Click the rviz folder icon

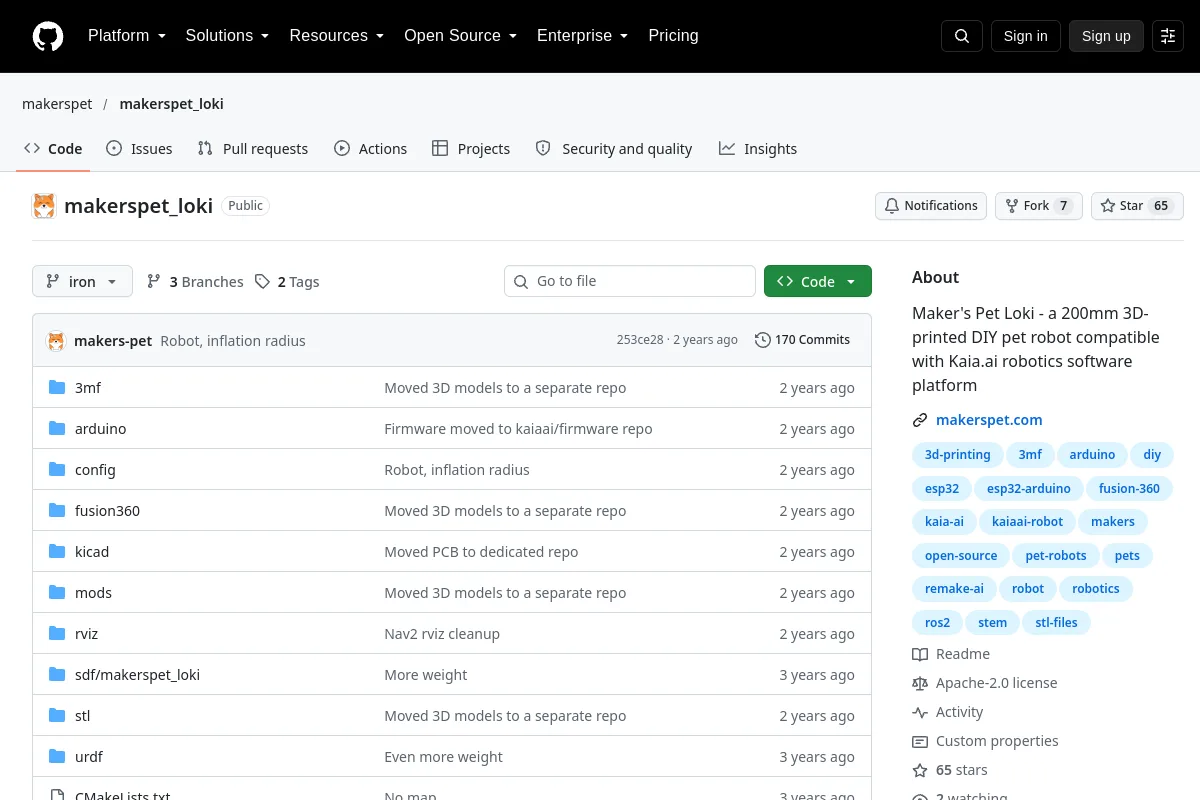click(x=57, y=634)
